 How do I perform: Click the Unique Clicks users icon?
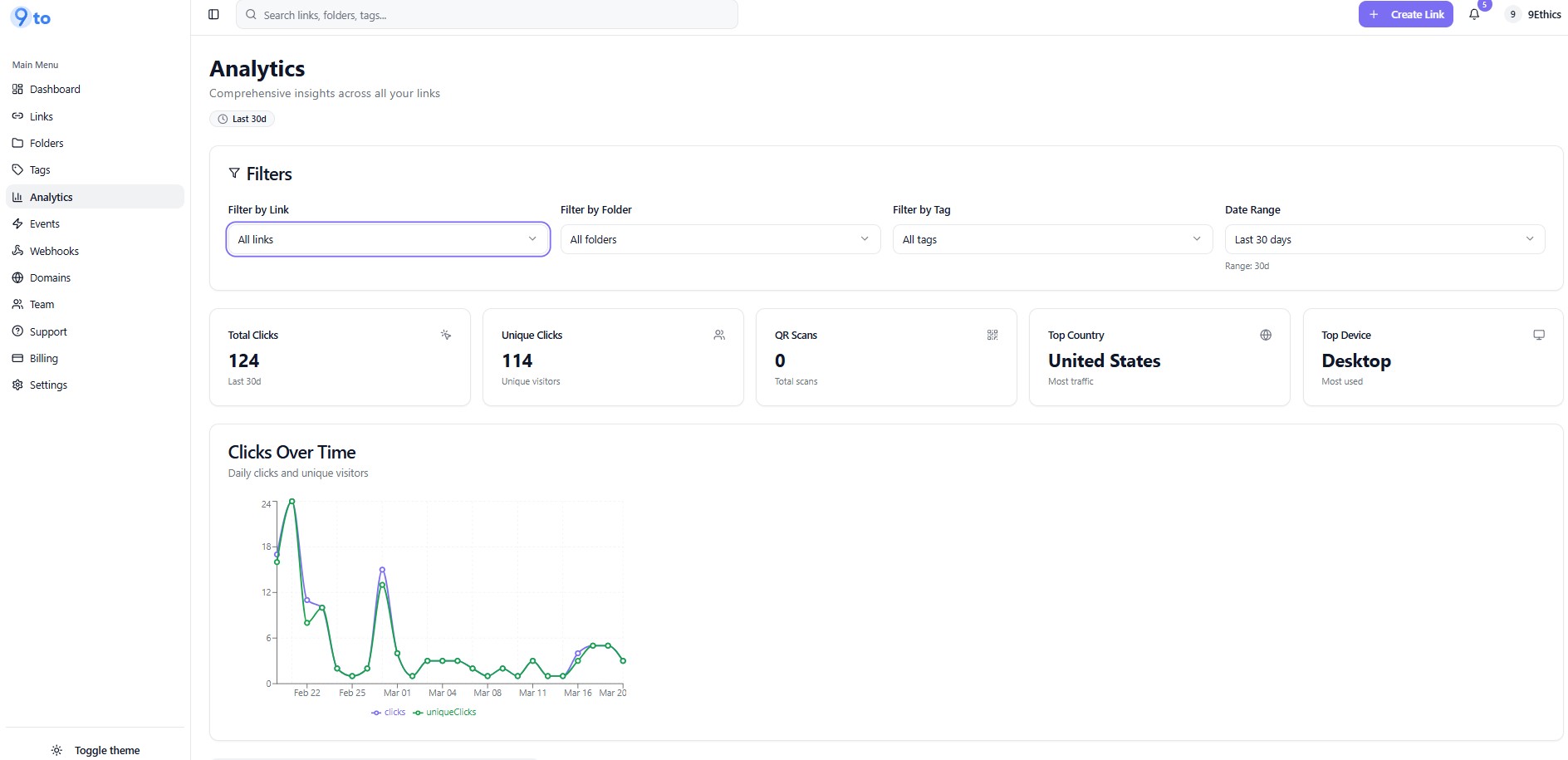point(718,335)
